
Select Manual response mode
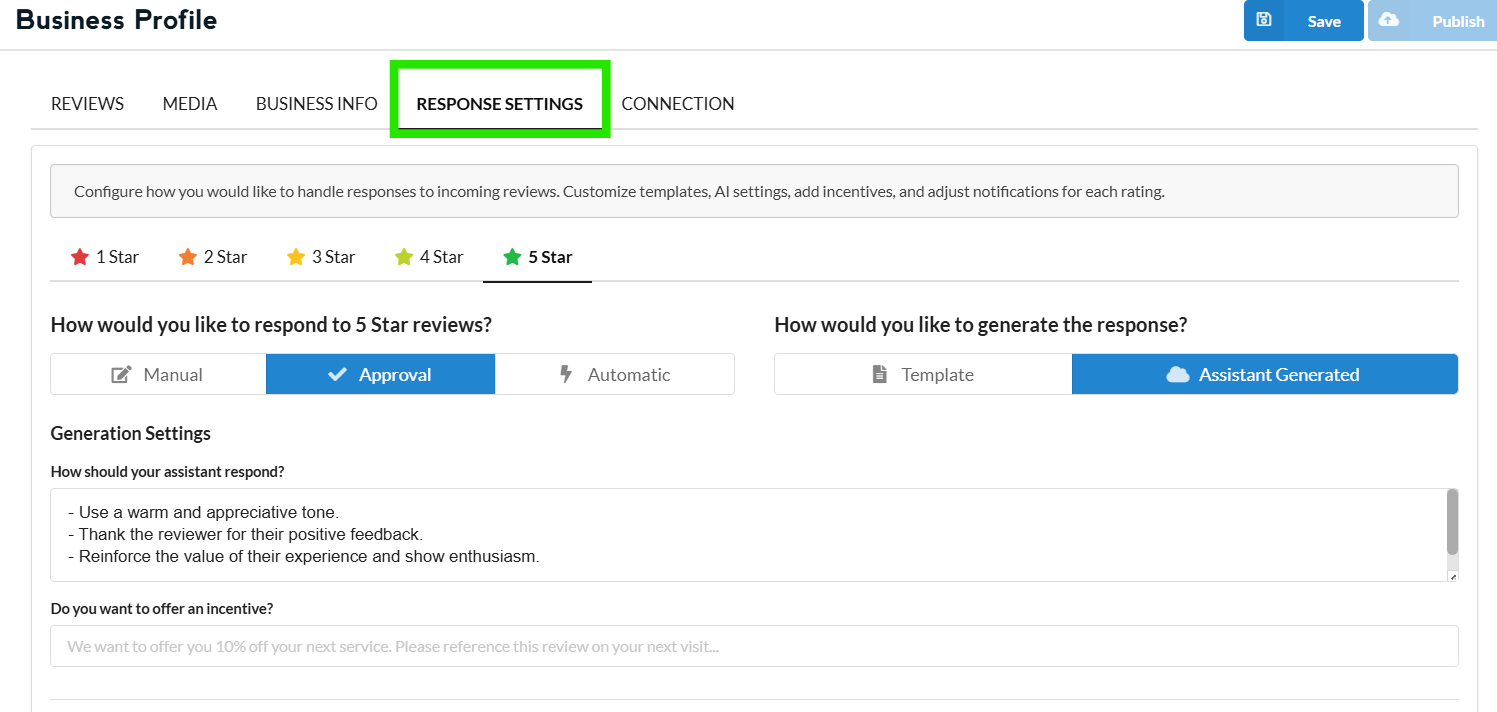pyautogui.click(x=158, y=375)
